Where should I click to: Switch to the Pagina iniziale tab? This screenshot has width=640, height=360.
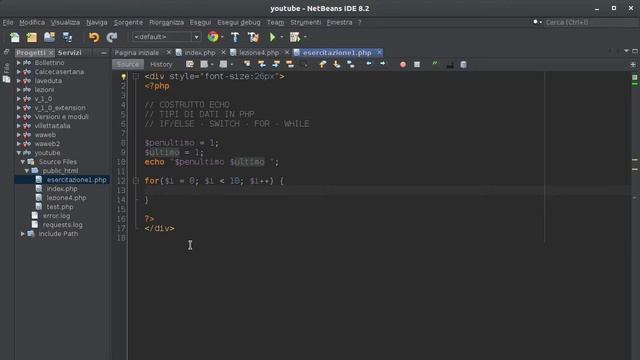(137, 53)
